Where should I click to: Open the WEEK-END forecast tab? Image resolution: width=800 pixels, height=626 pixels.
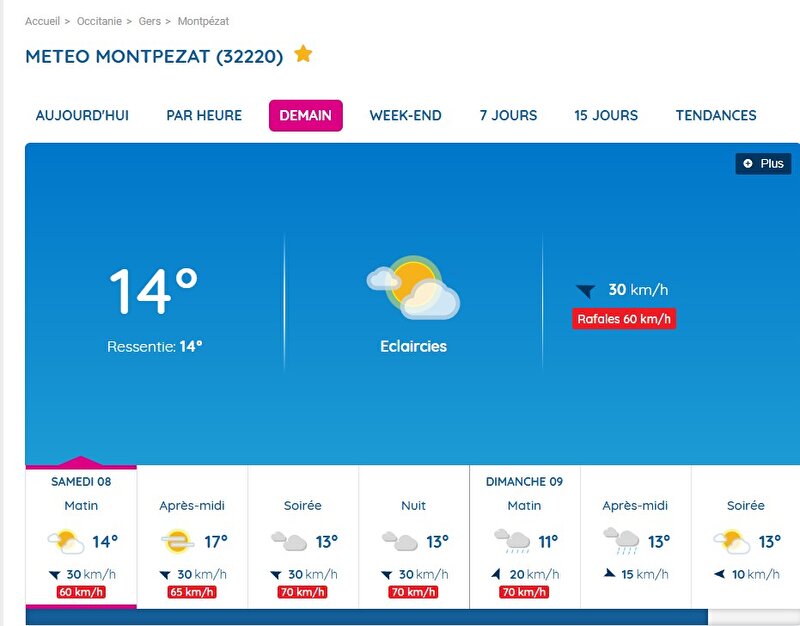pyautogui.click(x=406, y=115)
